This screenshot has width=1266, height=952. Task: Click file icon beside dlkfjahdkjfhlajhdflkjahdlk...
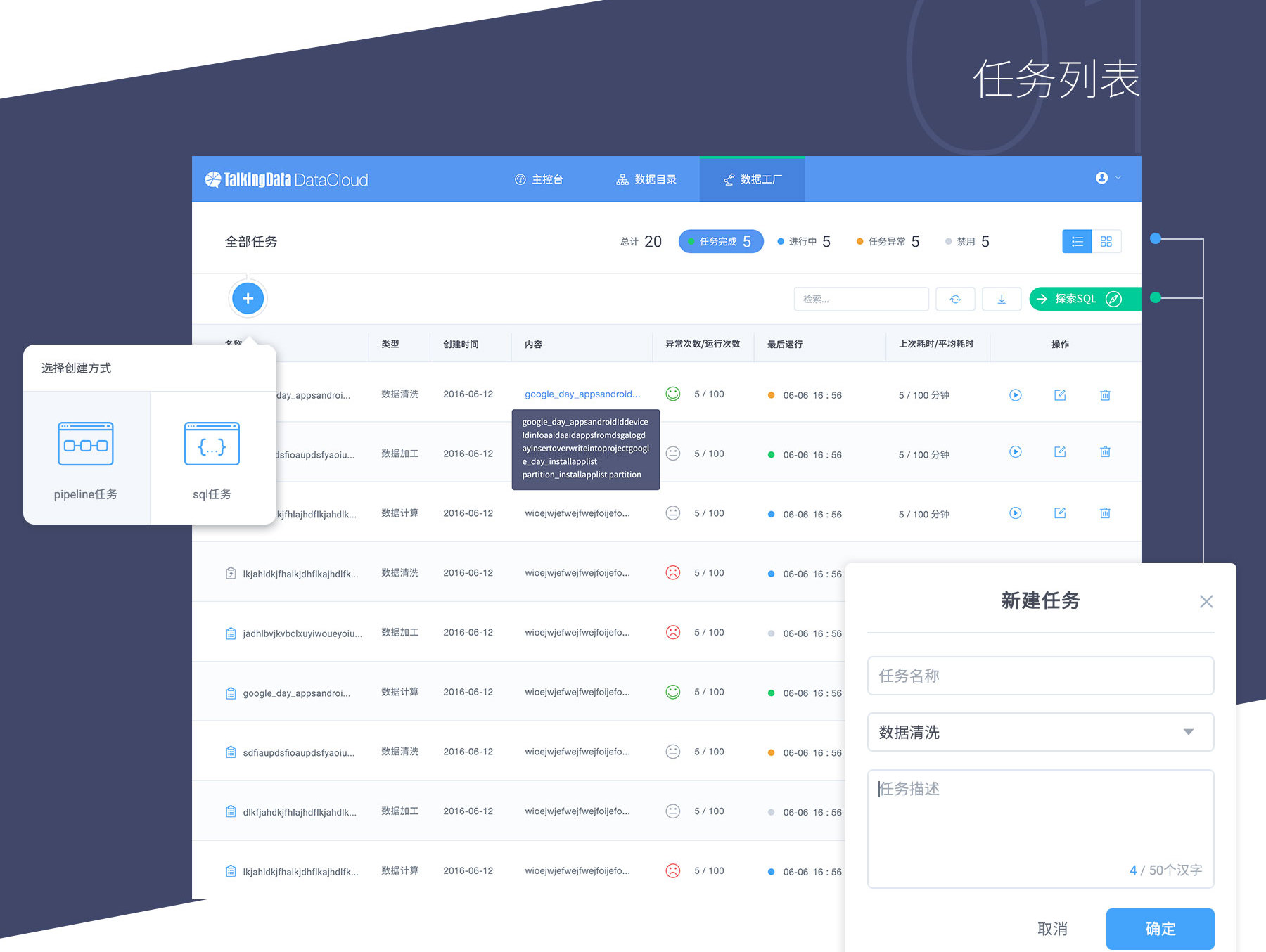point(231,811)
